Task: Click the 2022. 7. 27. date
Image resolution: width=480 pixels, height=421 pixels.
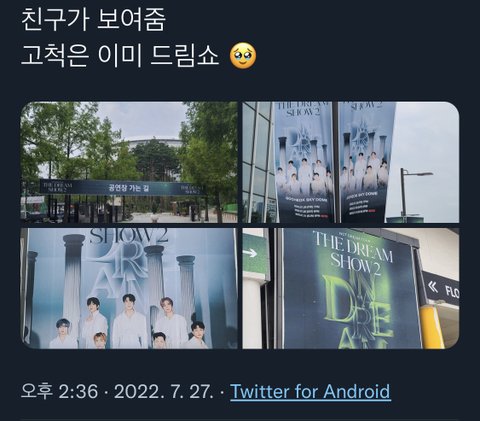Action: [163, 391]
